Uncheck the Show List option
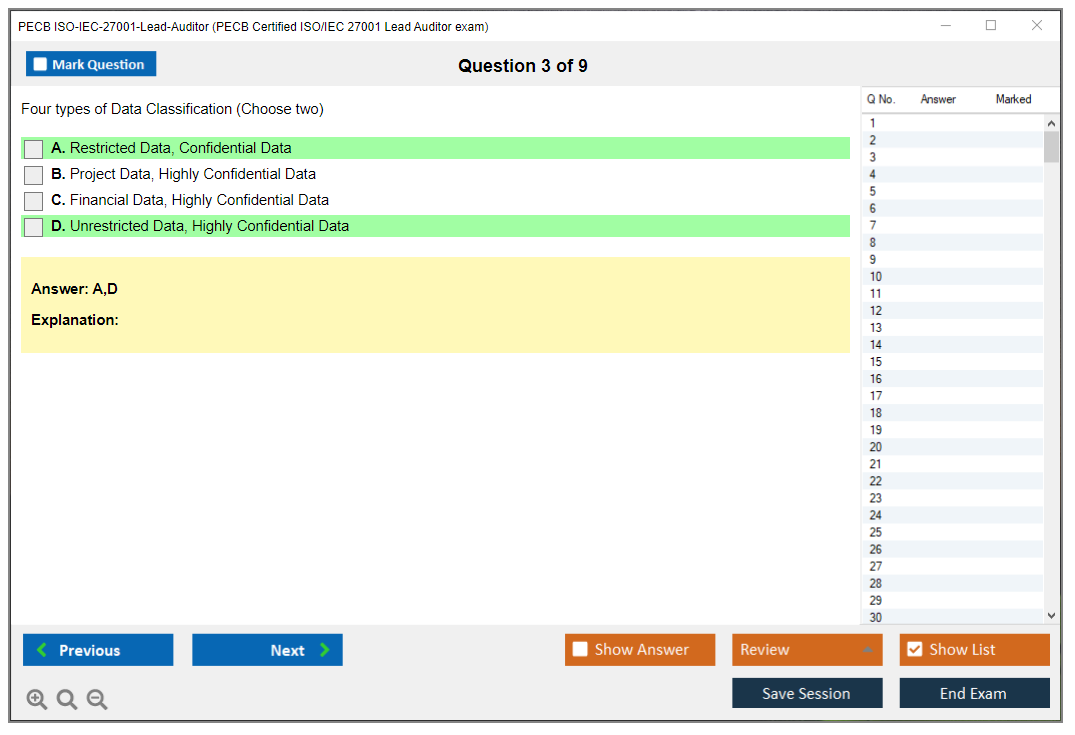The height and width of the screenshot is (735, 1075). pos(914,650)
